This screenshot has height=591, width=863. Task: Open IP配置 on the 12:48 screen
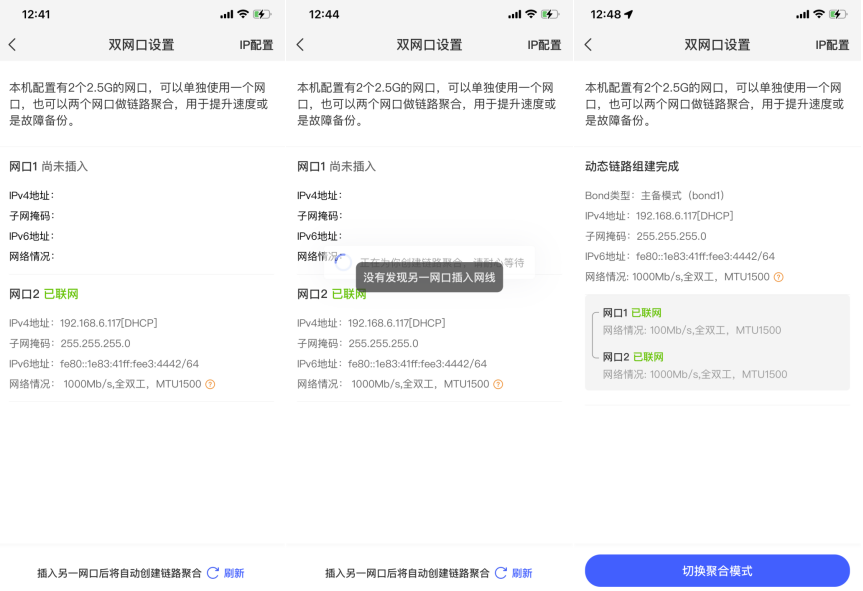point(832,45)
